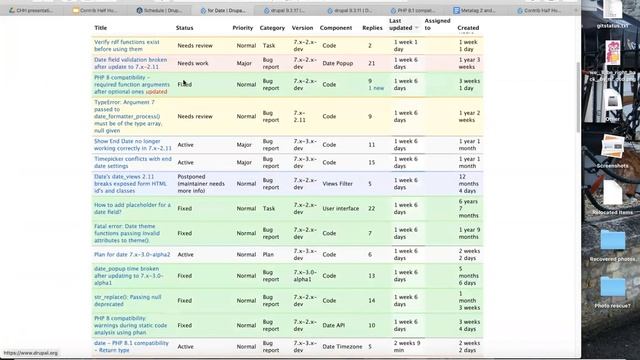Open 'str_replace(): Passing null deprecated' issue
This screenshot has width=640, height=360.
pos(127,300)
